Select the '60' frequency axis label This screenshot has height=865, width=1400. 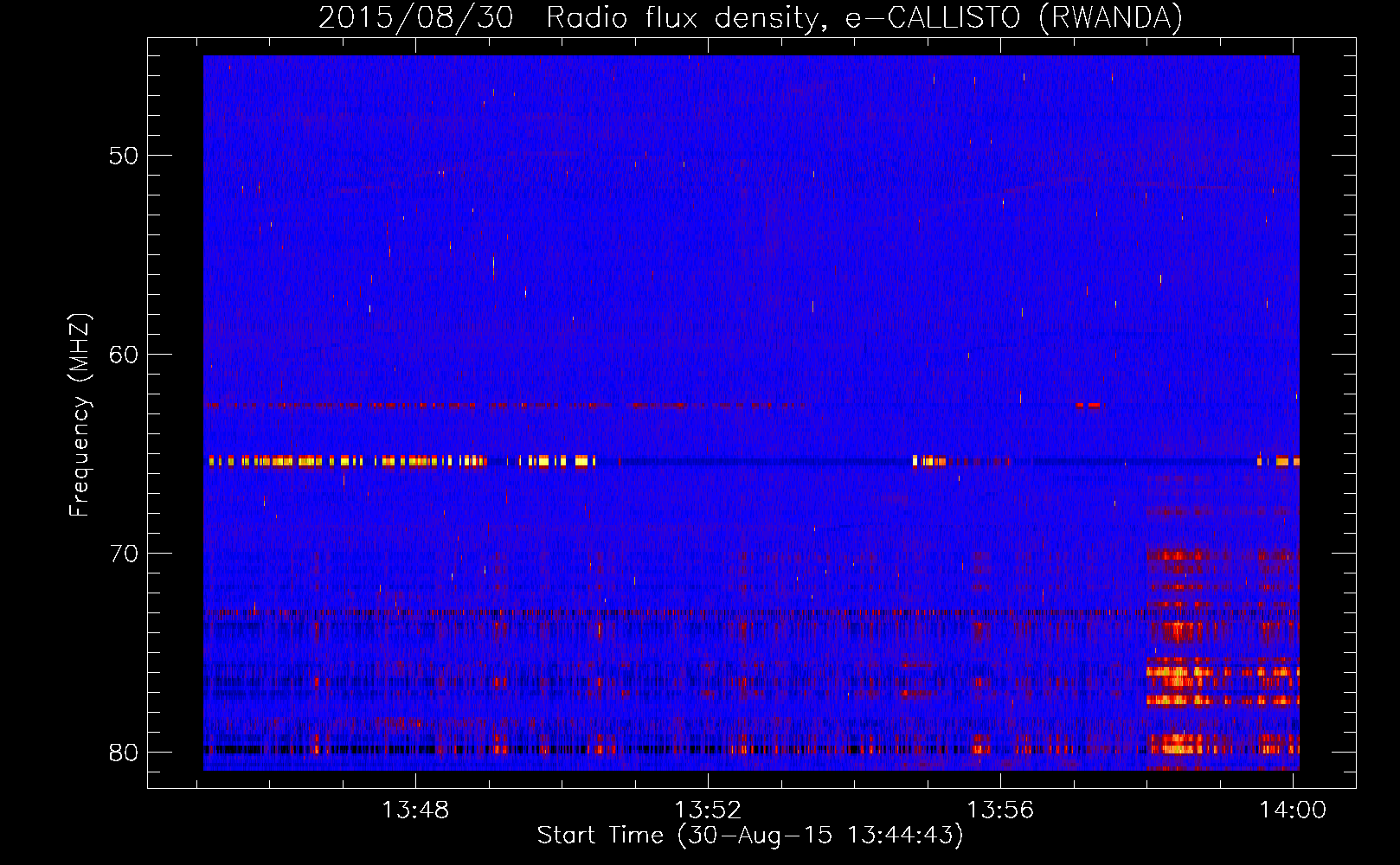[x=124, y=355]
